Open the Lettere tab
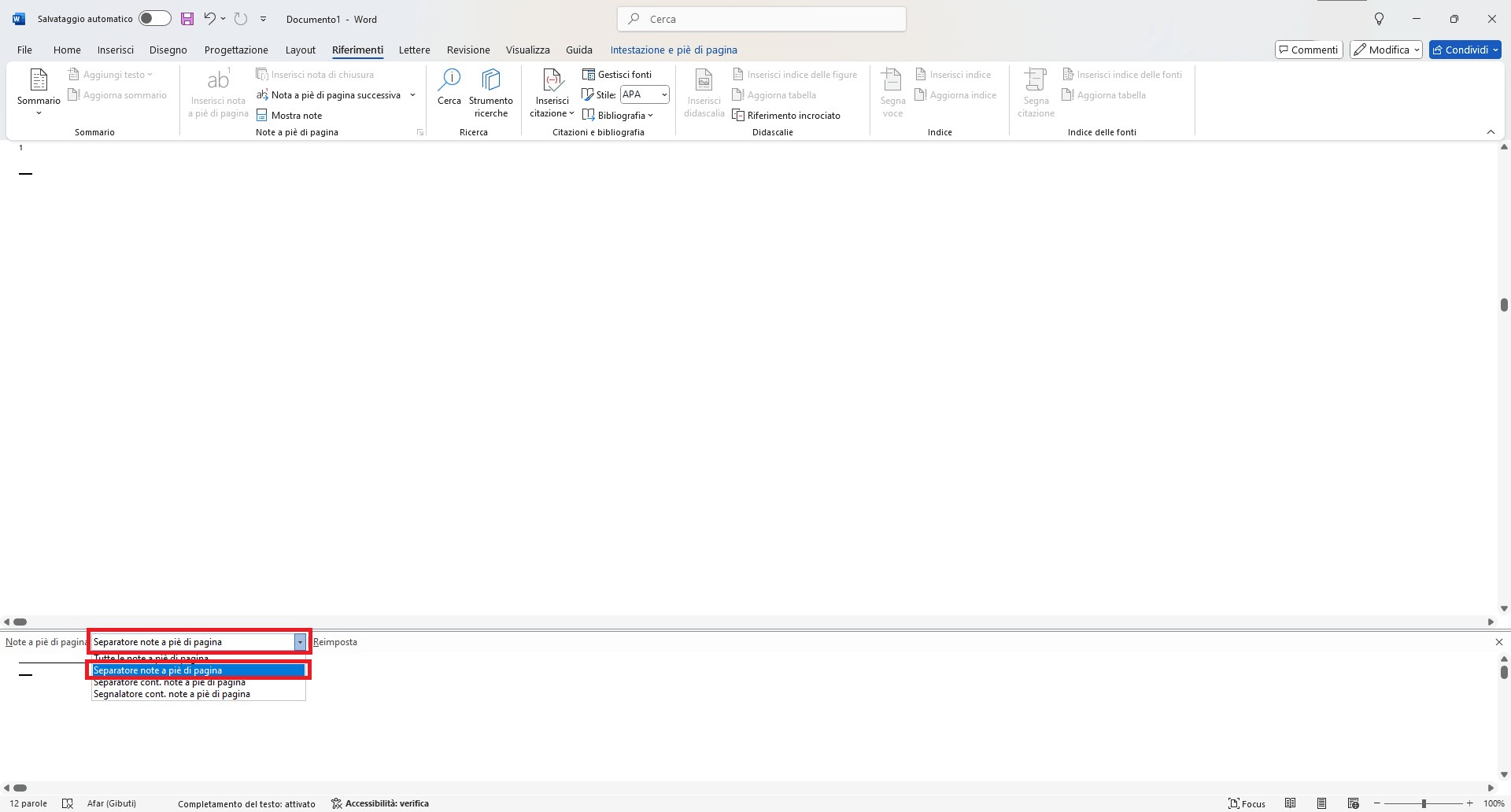Image resolution: width=1511 pixels, height=812 pixels. click(x=414, y=50)
